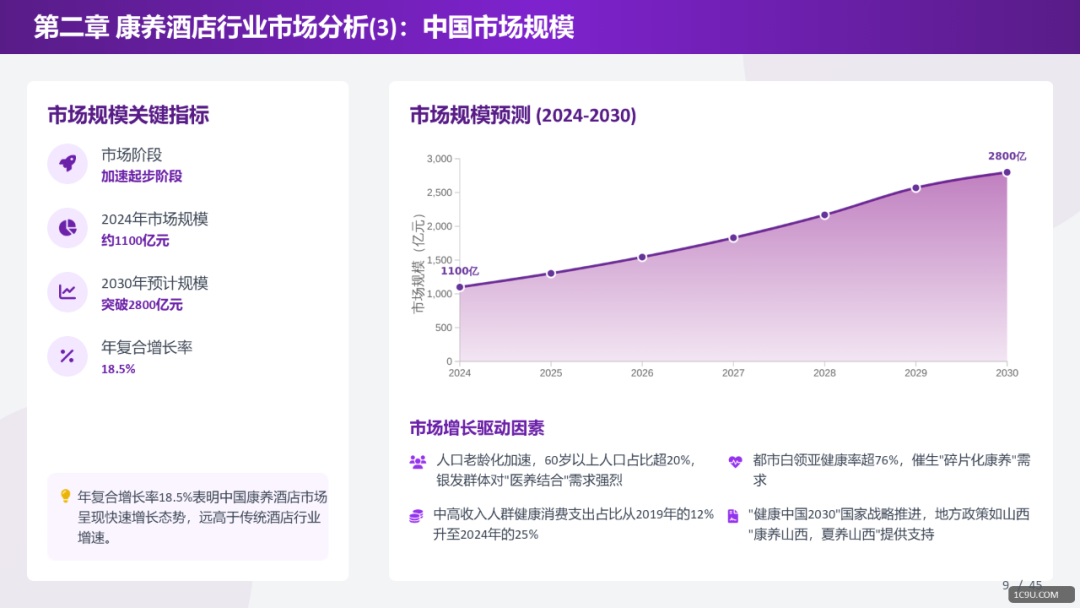Click the 市场增长驱动因素 section heading
Screen dimensions: 1080x608
coord(475,427)
